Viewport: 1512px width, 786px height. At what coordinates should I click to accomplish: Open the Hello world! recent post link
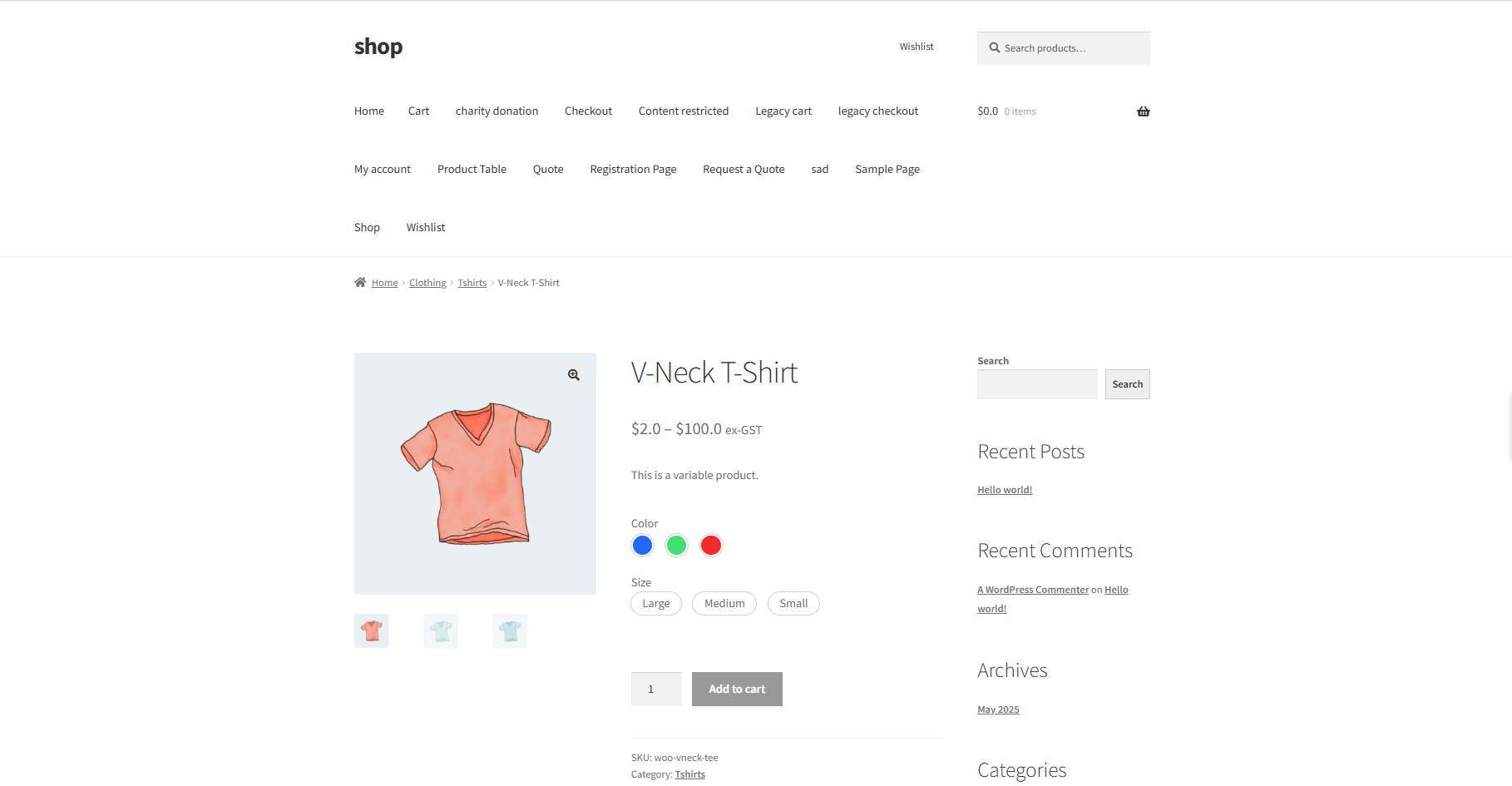point(1004,490)
